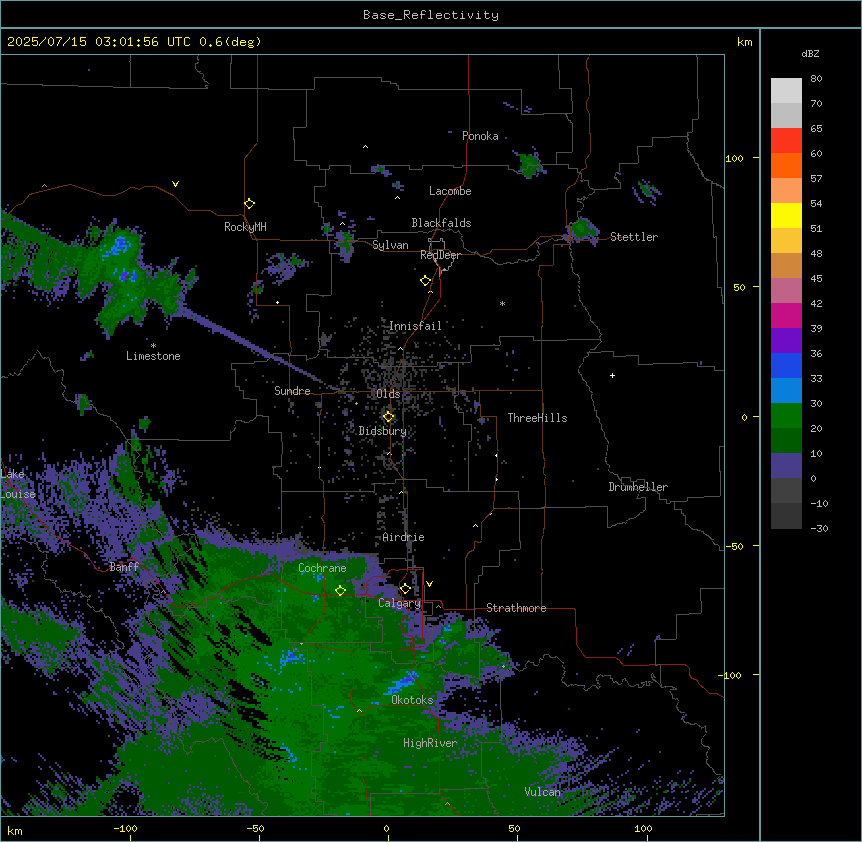This screenshot has width=862, height=842.
Task: Click the Banff label
Action: coord(124,567)
